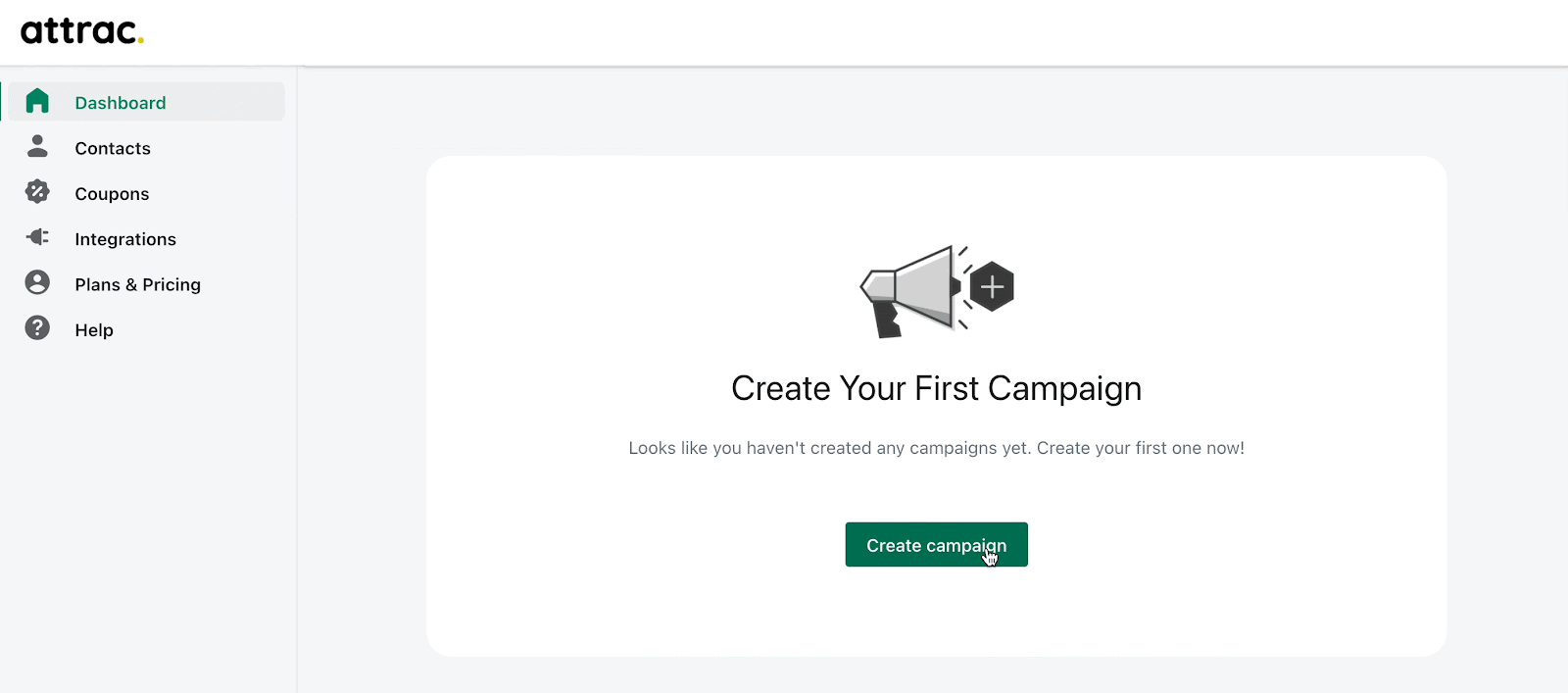1568x693 pixels.
Task: Select the Plans & Pricing account icon
Action: tap(37, 282)
